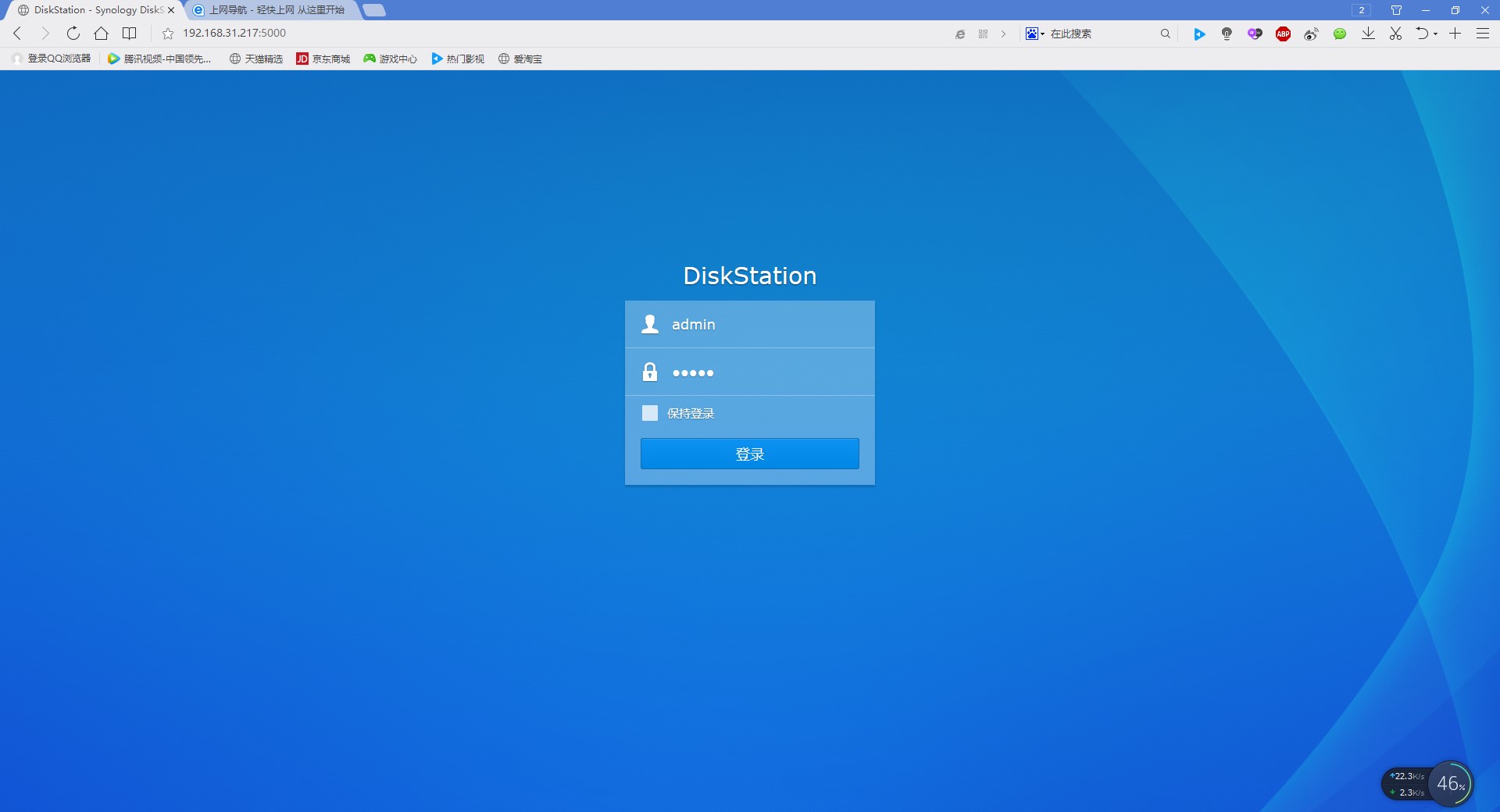Image resolution: width=1500 pixels, height=812 pixels.
Task: Click the home page icon
Action: pyautogui.click(x=101, y=33)
